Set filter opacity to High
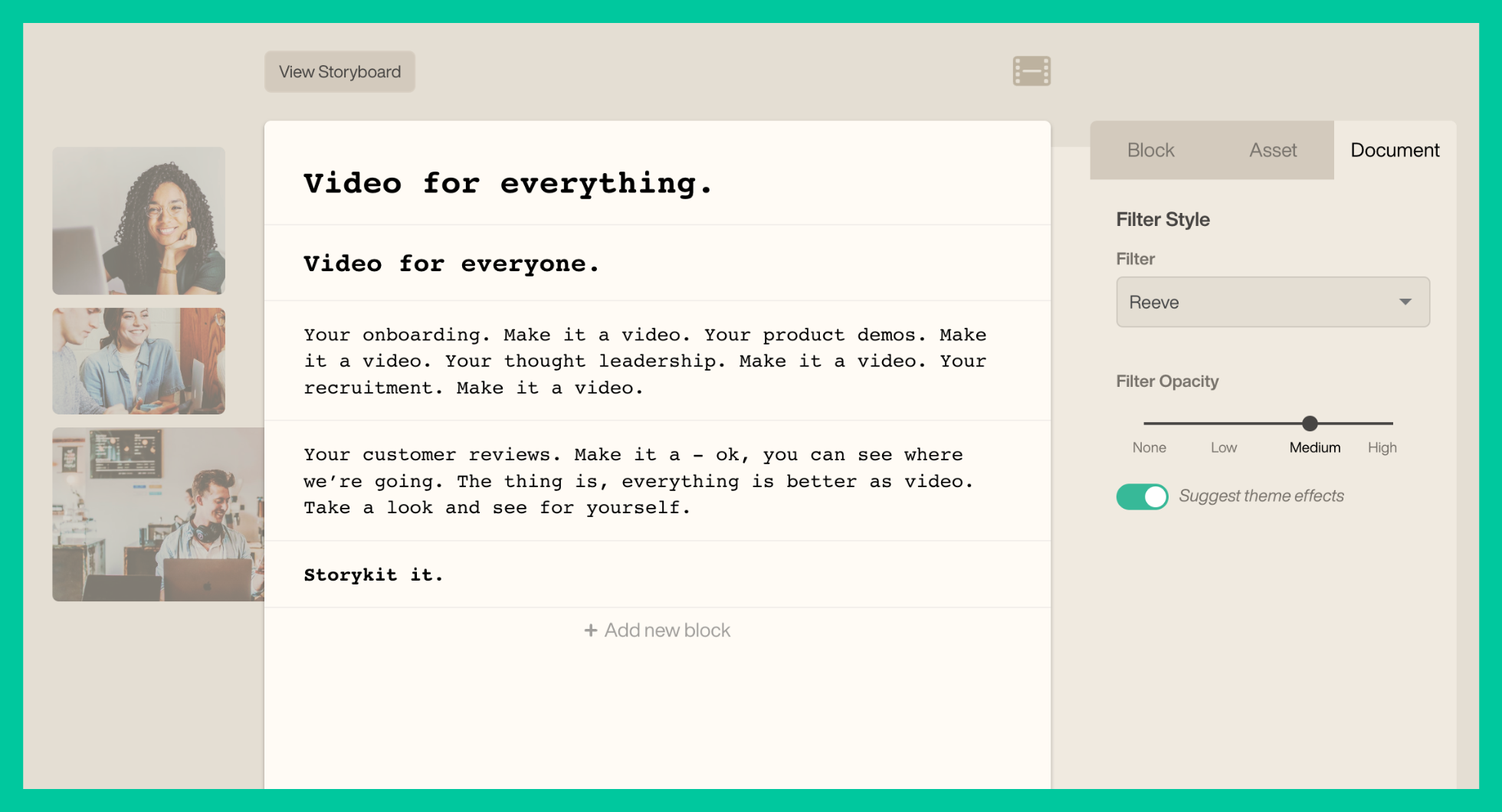This screenshot has height=812, width=1502. [x=1382, y=447]
